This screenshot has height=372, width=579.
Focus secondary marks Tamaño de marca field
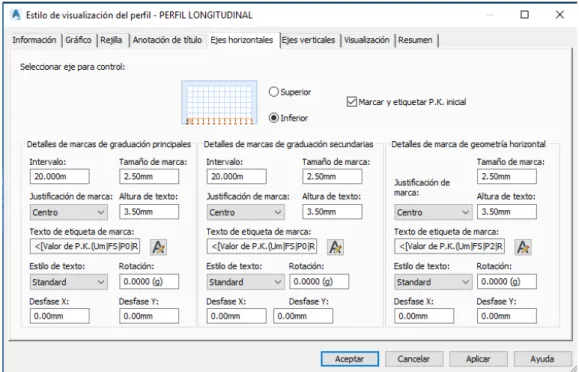332,176
